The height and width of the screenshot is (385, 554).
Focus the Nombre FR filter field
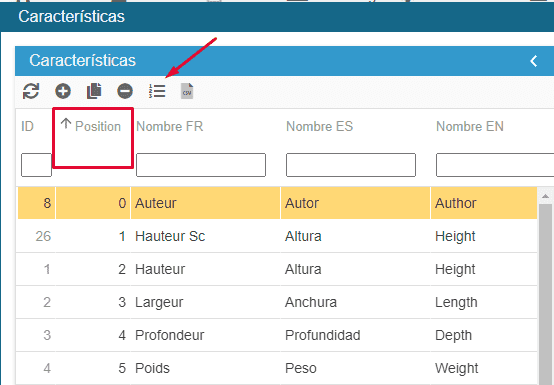[x=201, y=165]
